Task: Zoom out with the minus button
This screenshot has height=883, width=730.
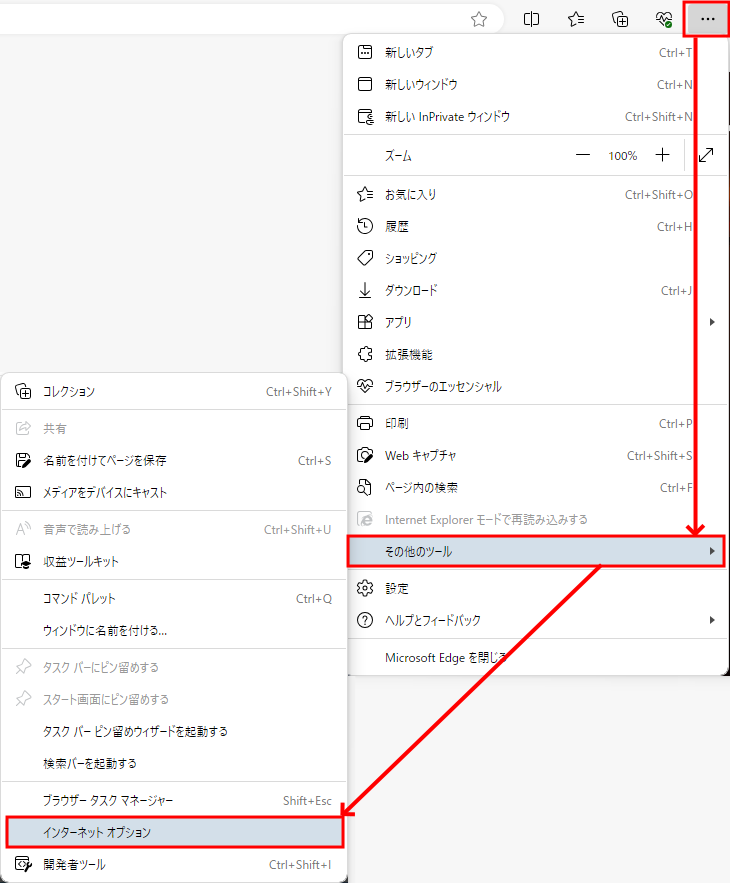Action: (583, 155)
